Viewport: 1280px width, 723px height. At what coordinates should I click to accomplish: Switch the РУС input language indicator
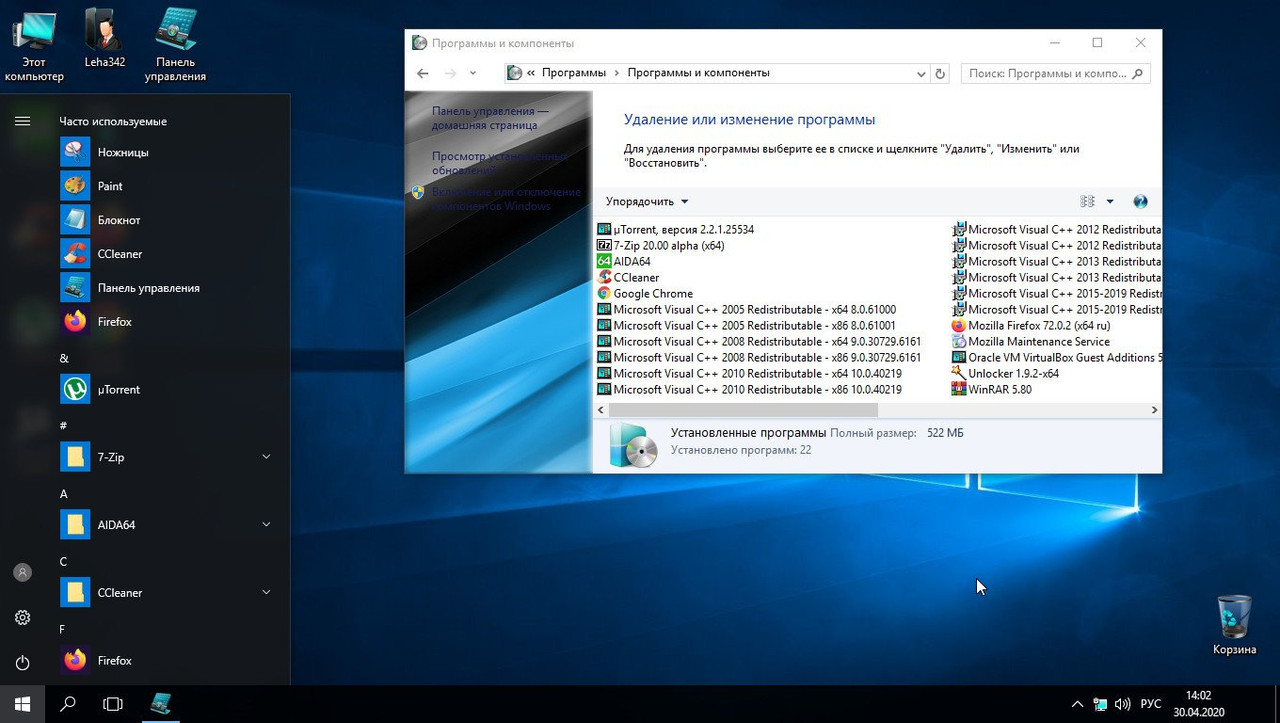1151,704
